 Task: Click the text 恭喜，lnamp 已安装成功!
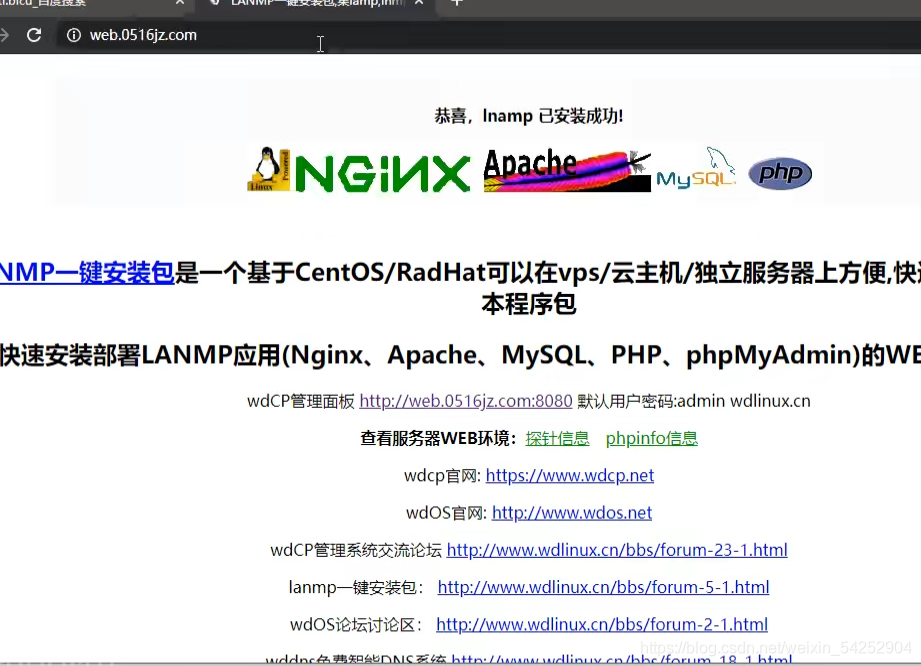click(x=529, y=116)
